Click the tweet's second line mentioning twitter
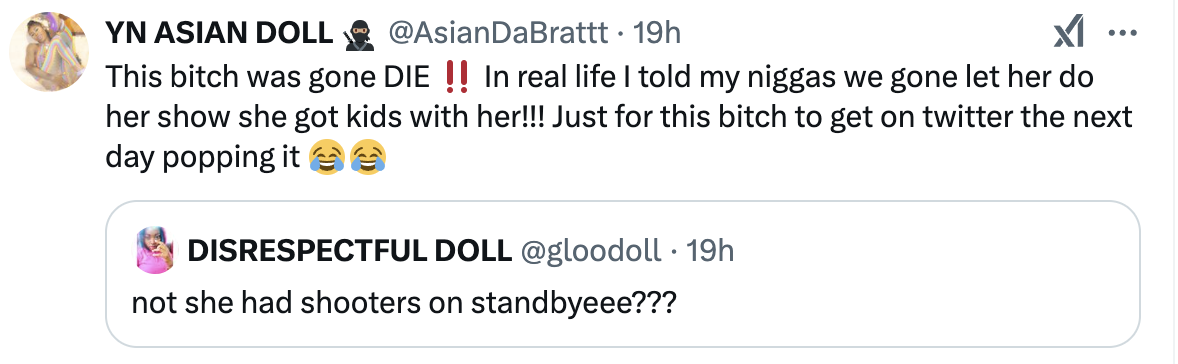Screen dimensions: 1178x364 click(x=618, y=118)
